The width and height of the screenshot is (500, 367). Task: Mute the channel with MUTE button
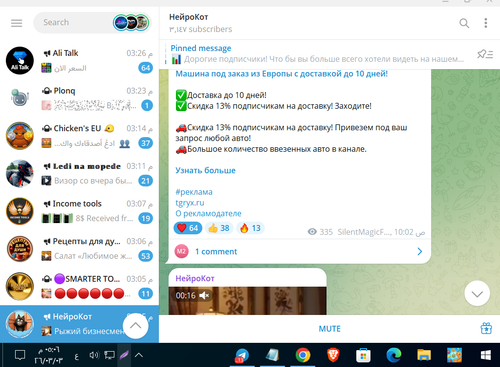(x=329, y=329)
